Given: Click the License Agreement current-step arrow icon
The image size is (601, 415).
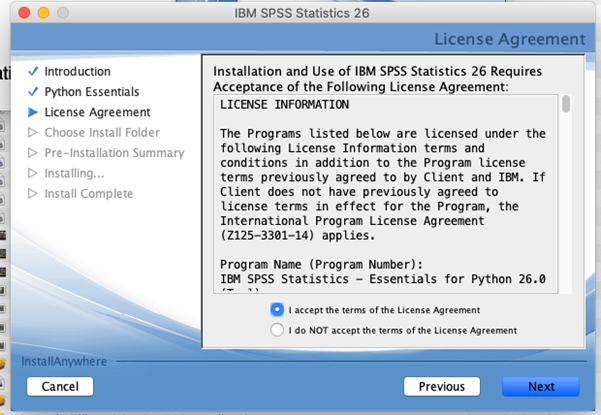Looking at the screenshot, I should (x=33, y=112).
